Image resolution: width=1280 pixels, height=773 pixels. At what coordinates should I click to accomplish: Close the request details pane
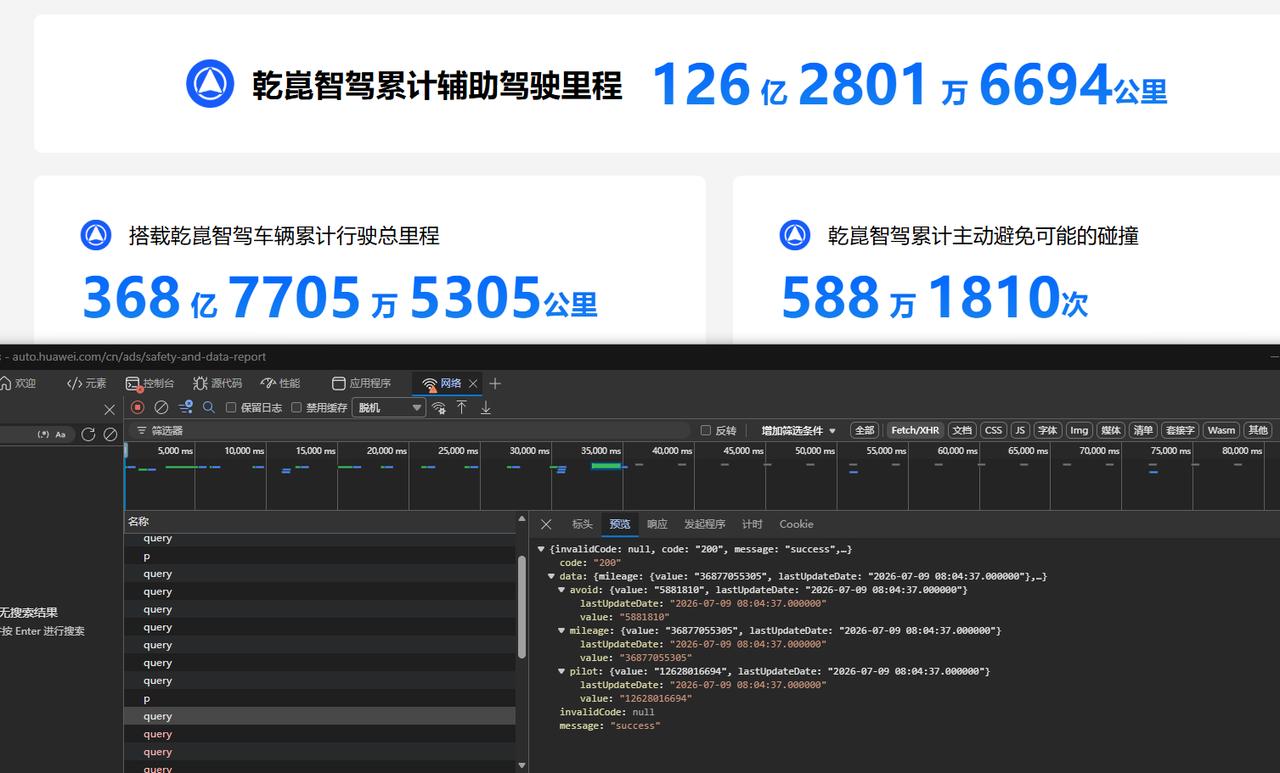pos(546,524)
